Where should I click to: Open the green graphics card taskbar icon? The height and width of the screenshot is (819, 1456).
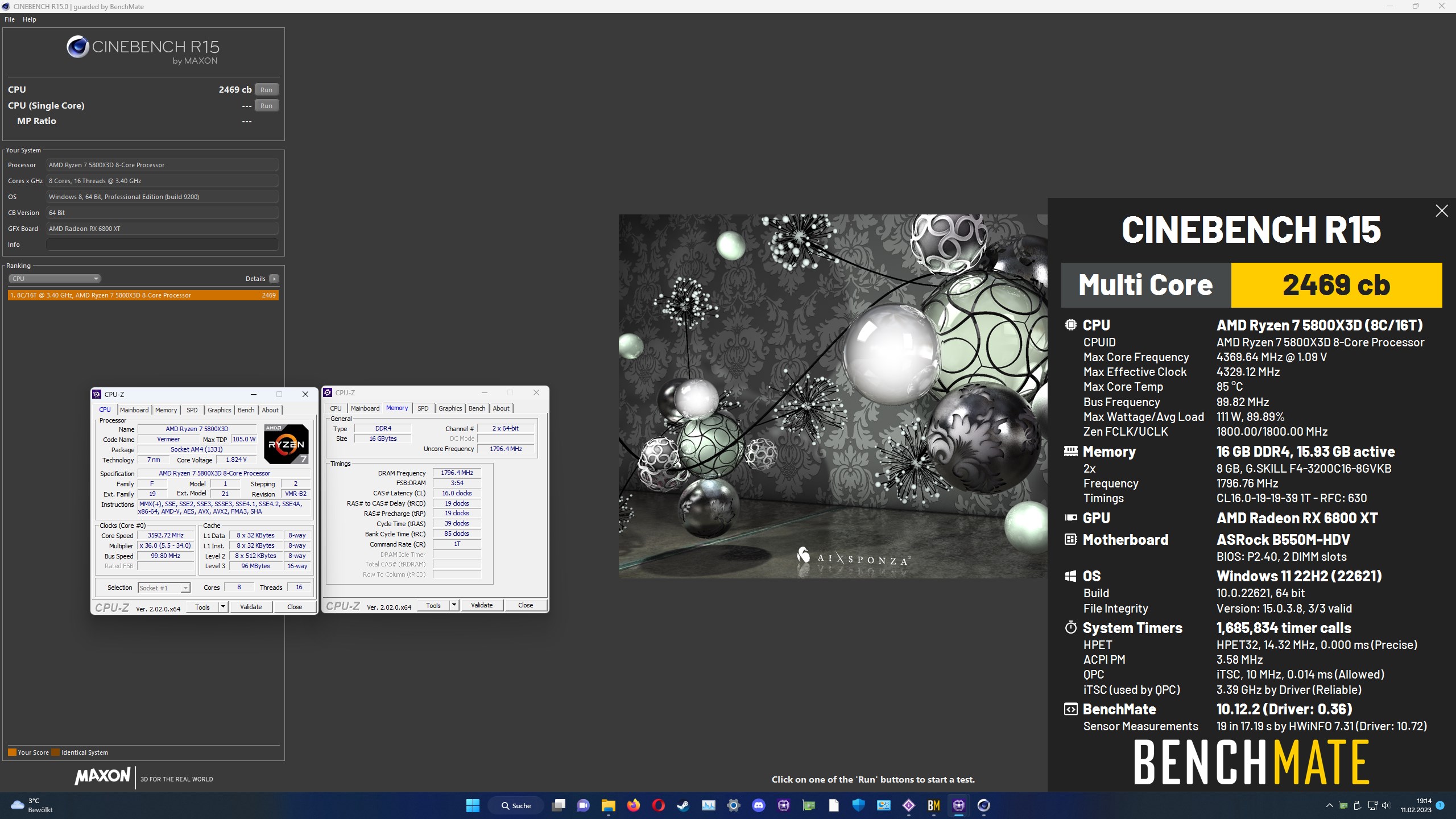pyautogui.click(x=809, y=805)
